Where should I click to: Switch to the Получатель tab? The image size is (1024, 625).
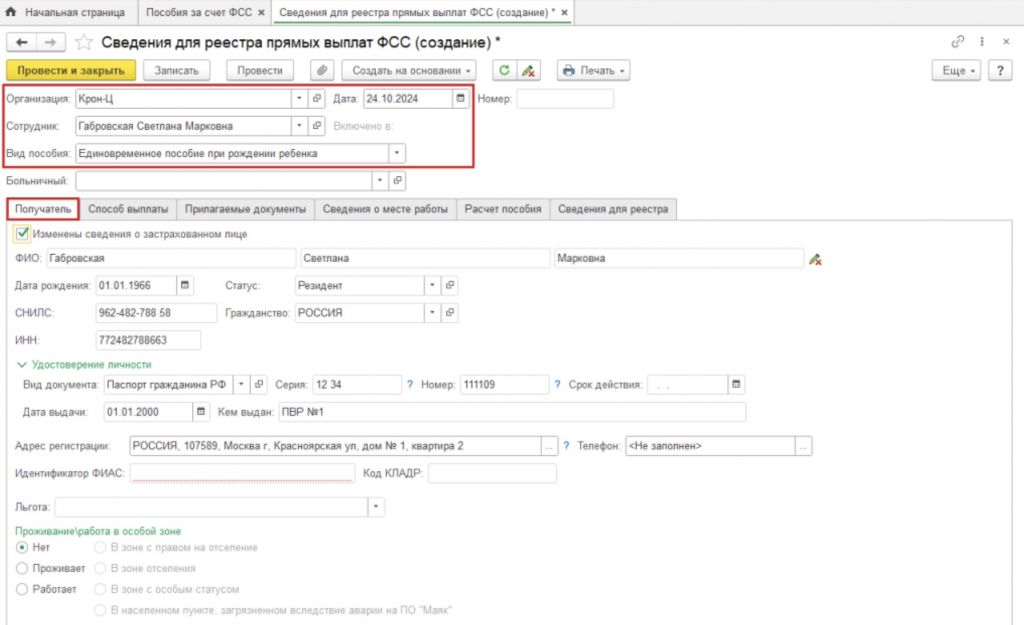(43, 209)
